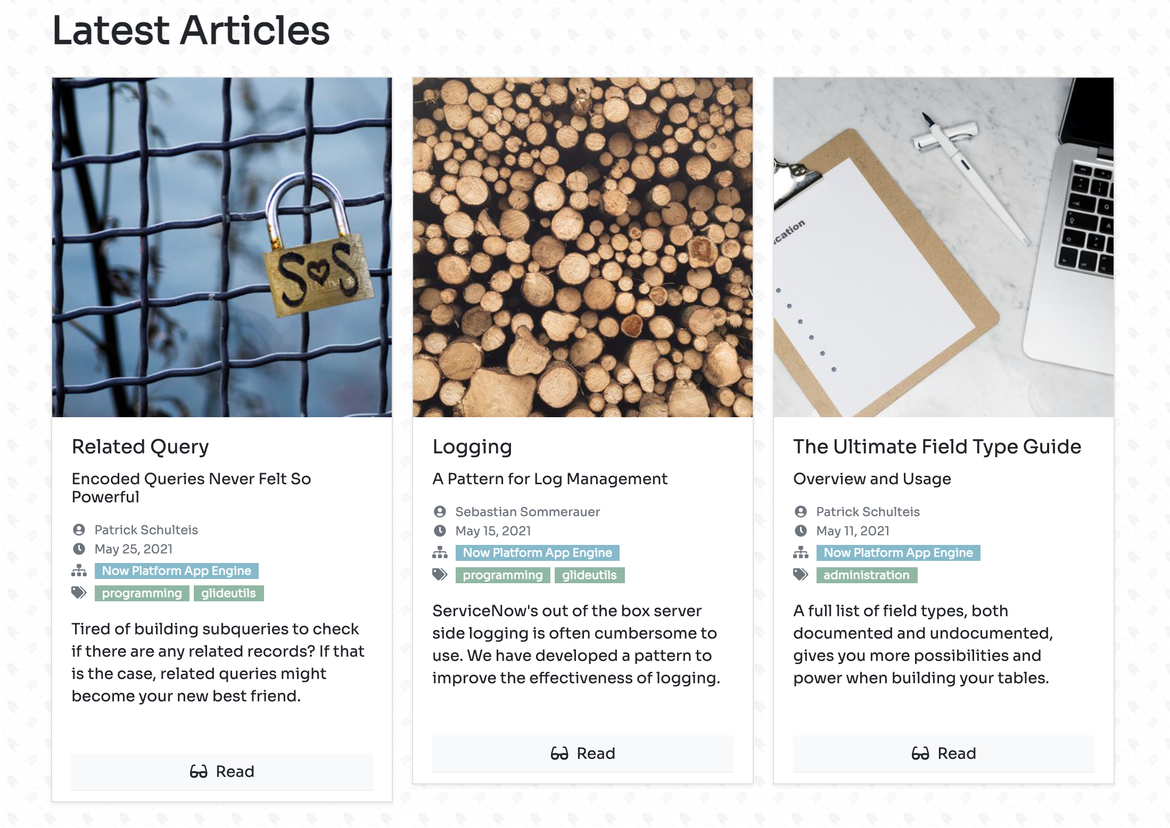Click tags icon beside administration tag
The height and width of the screenshot is (828, 1170).
pyautogui.click(x=801, y=575)
